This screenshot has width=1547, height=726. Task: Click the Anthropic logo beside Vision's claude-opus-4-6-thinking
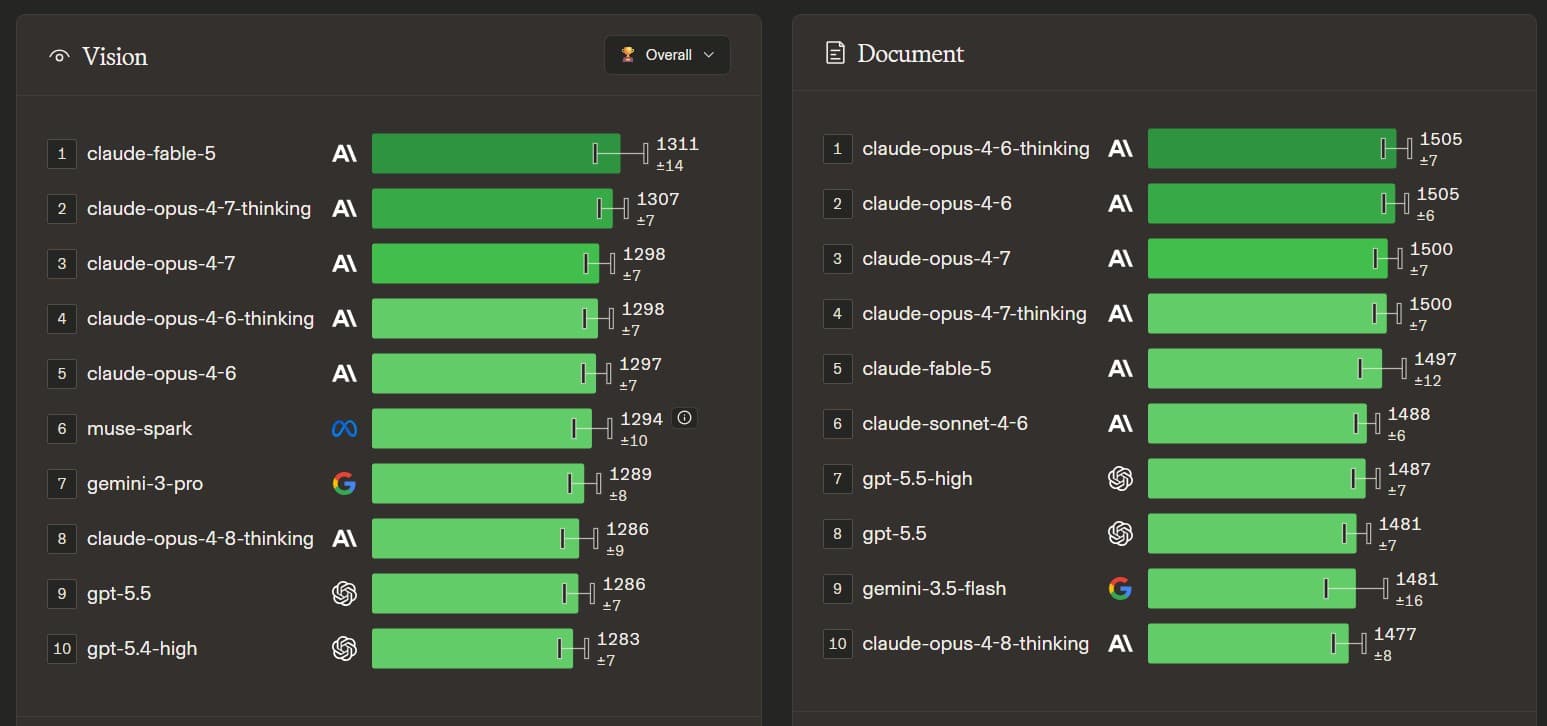pos(344,319)
